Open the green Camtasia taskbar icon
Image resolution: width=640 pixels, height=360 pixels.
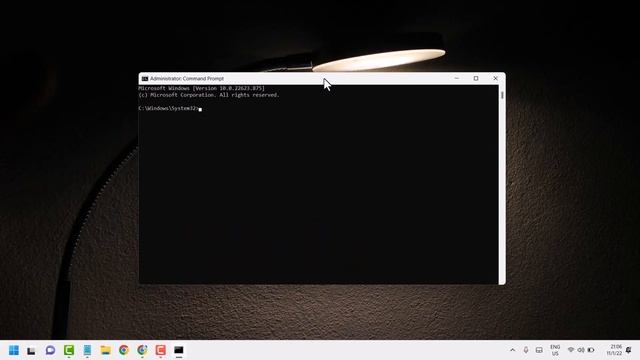[69, 350]
